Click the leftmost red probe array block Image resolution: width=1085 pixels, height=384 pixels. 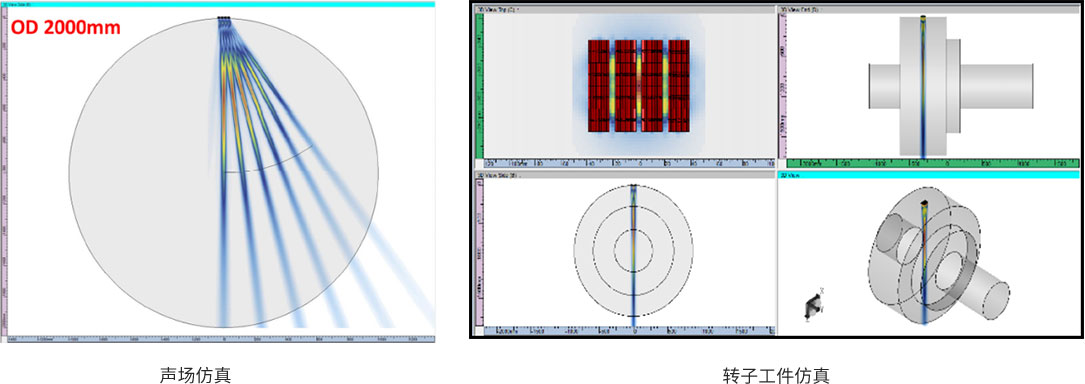coord(598,85)
